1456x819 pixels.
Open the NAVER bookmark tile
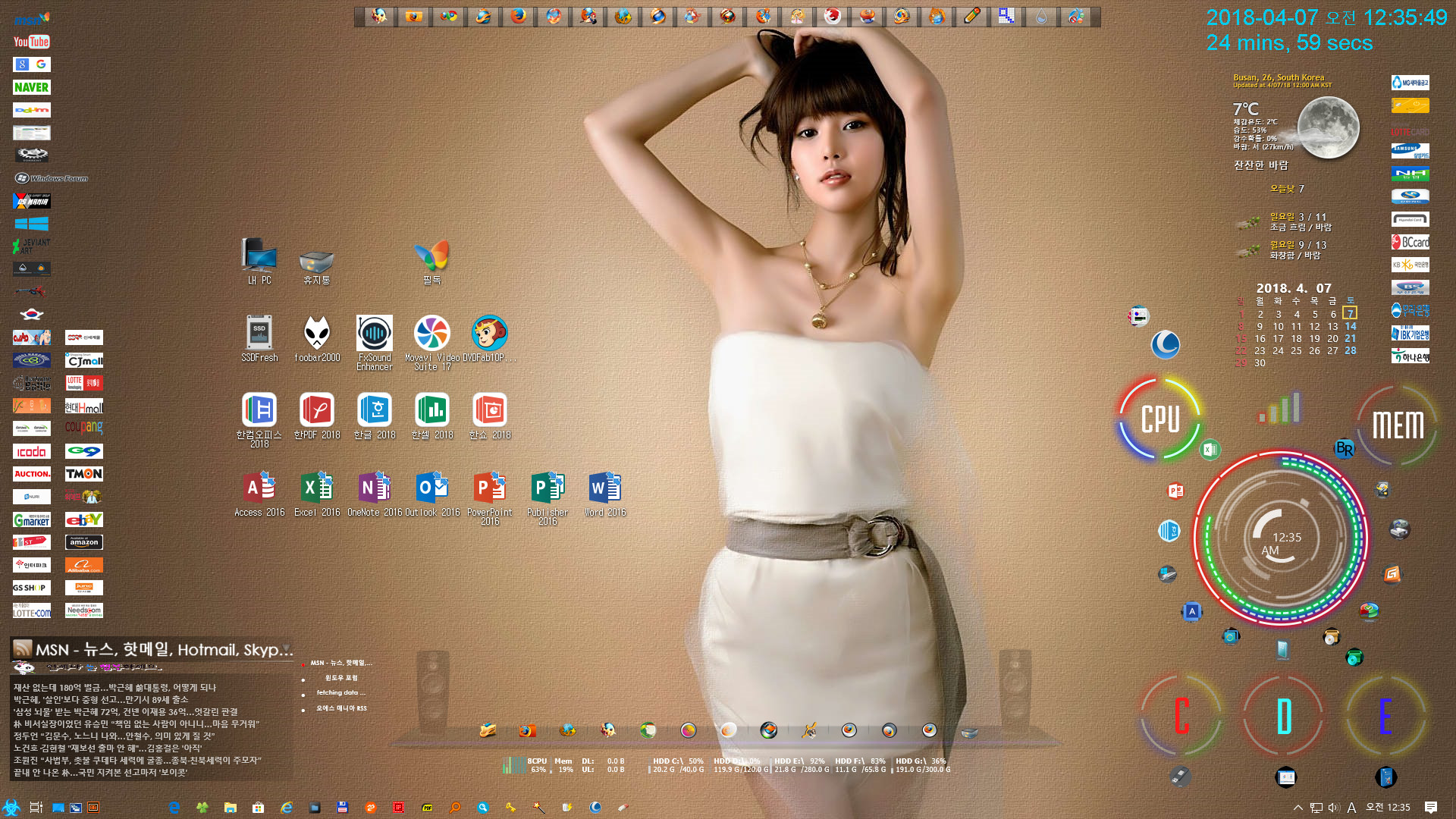coord(32,87)
